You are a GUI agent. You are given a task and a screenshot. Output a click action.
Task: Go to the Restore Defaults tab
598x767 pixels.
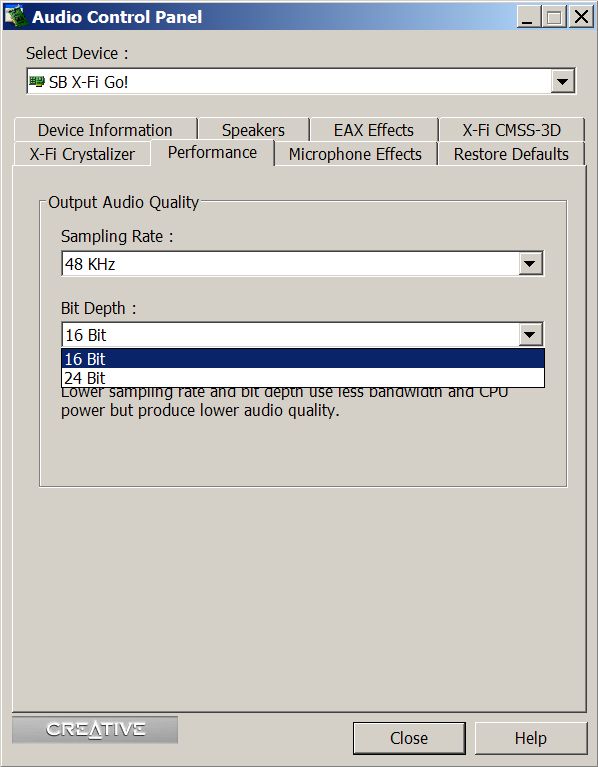coord(511,154)
